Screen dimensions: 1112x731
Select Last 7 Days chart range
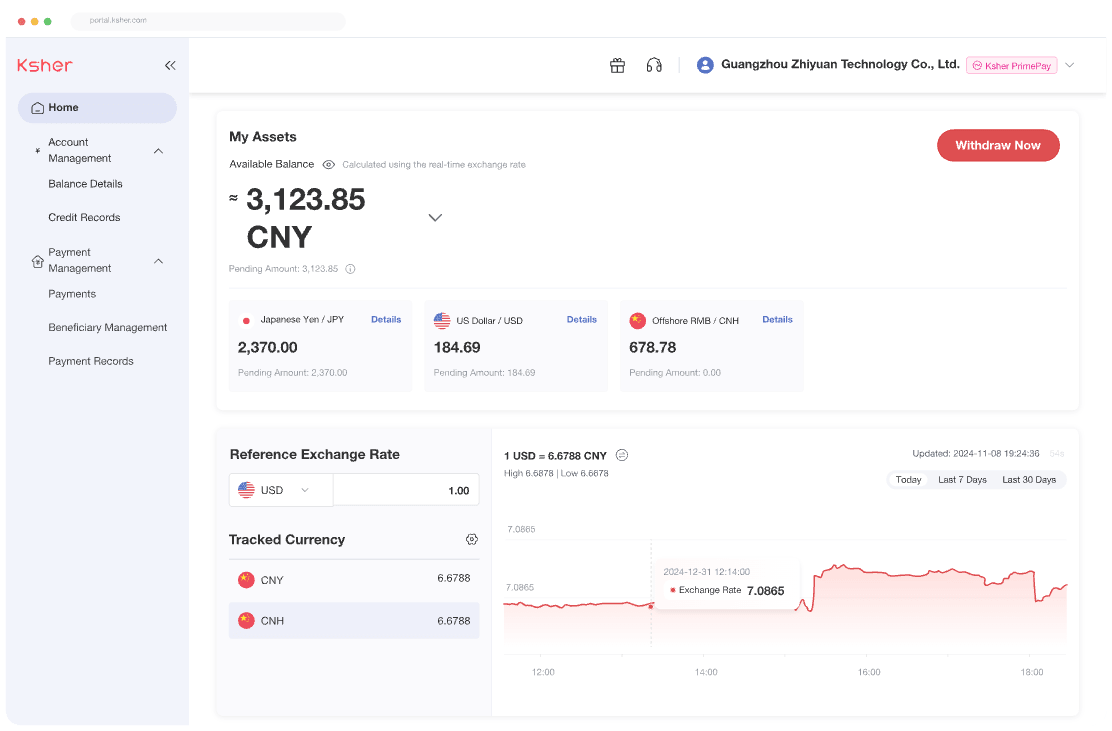[x=962, y=480]
